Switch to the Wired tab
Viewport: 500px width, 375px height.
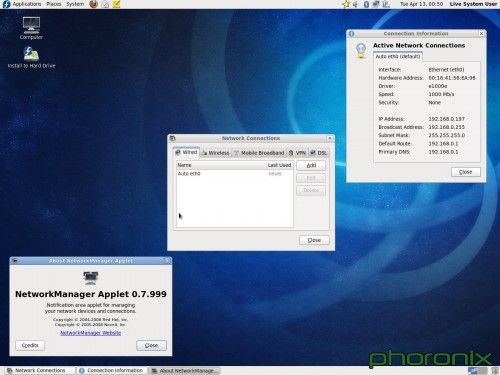pyautogui.click(x=187, y=152)
